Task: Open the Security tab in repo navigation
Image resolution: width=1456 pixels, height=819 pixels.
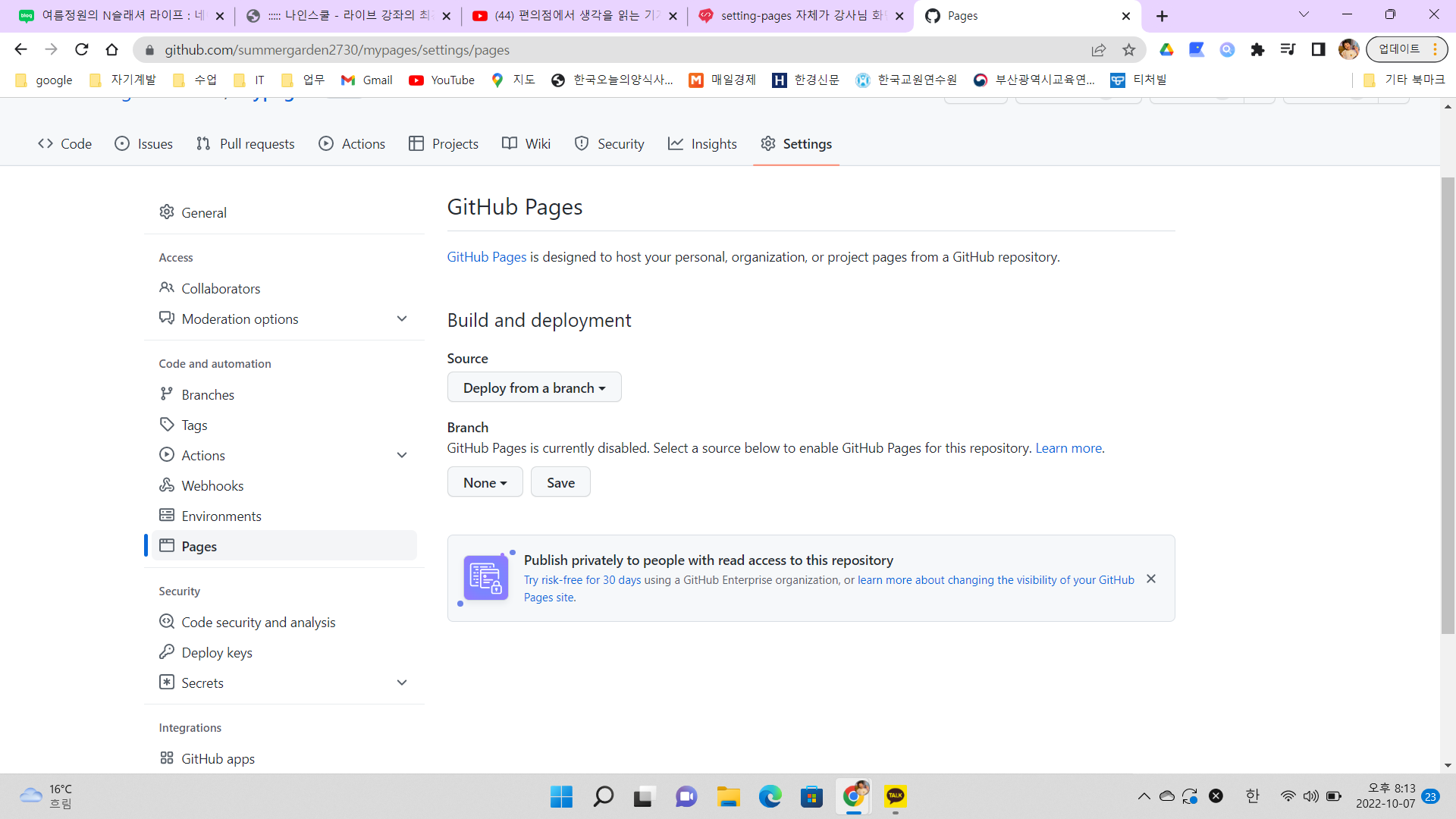Action: click(610, 144)
